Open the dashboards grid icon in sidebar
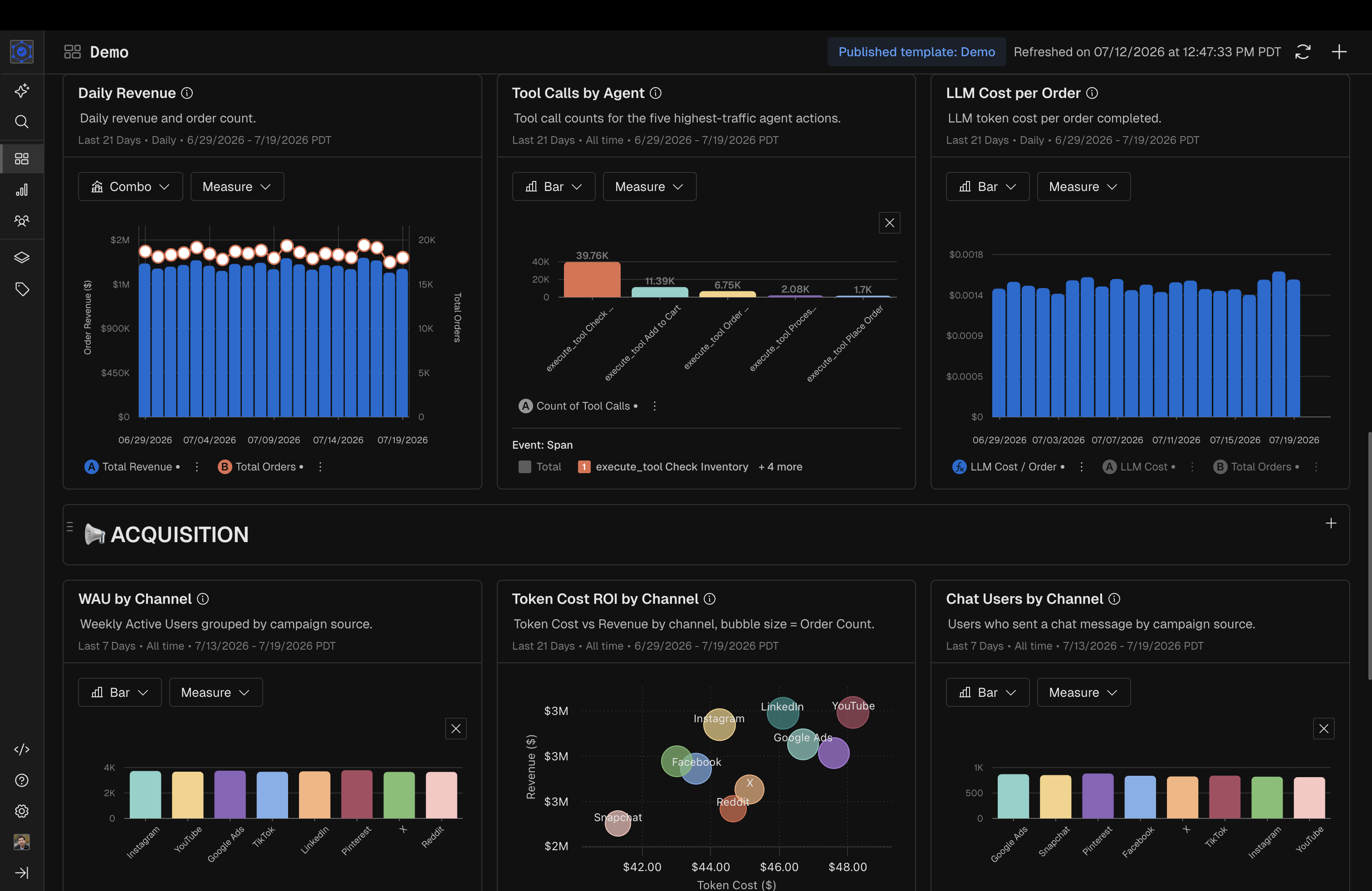This screenshot has height=891, width=1372. pyautogui.click(x=21, y=158)
